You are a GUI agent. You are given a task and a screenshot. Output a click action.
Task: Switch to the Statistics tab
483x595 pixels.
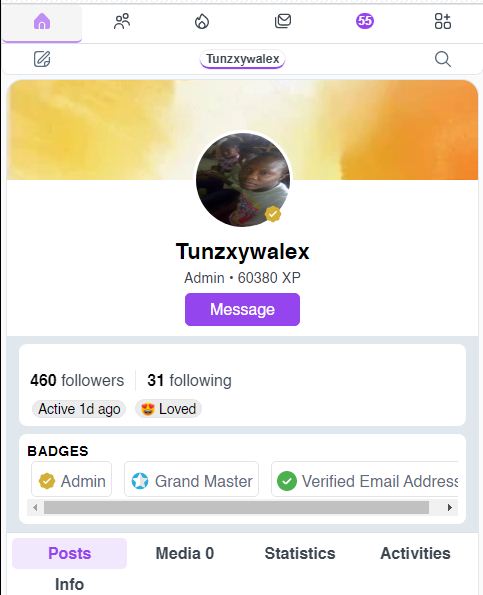click(x=300, y=553)
